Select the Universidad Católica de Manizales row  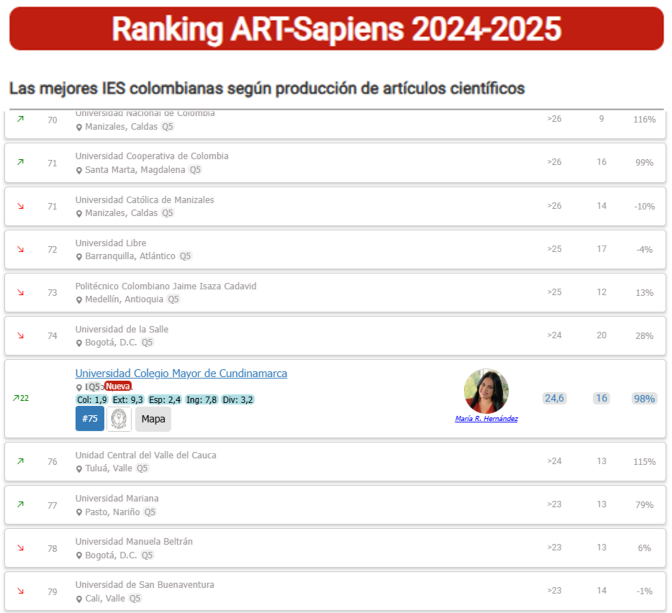tap(335, 206)
